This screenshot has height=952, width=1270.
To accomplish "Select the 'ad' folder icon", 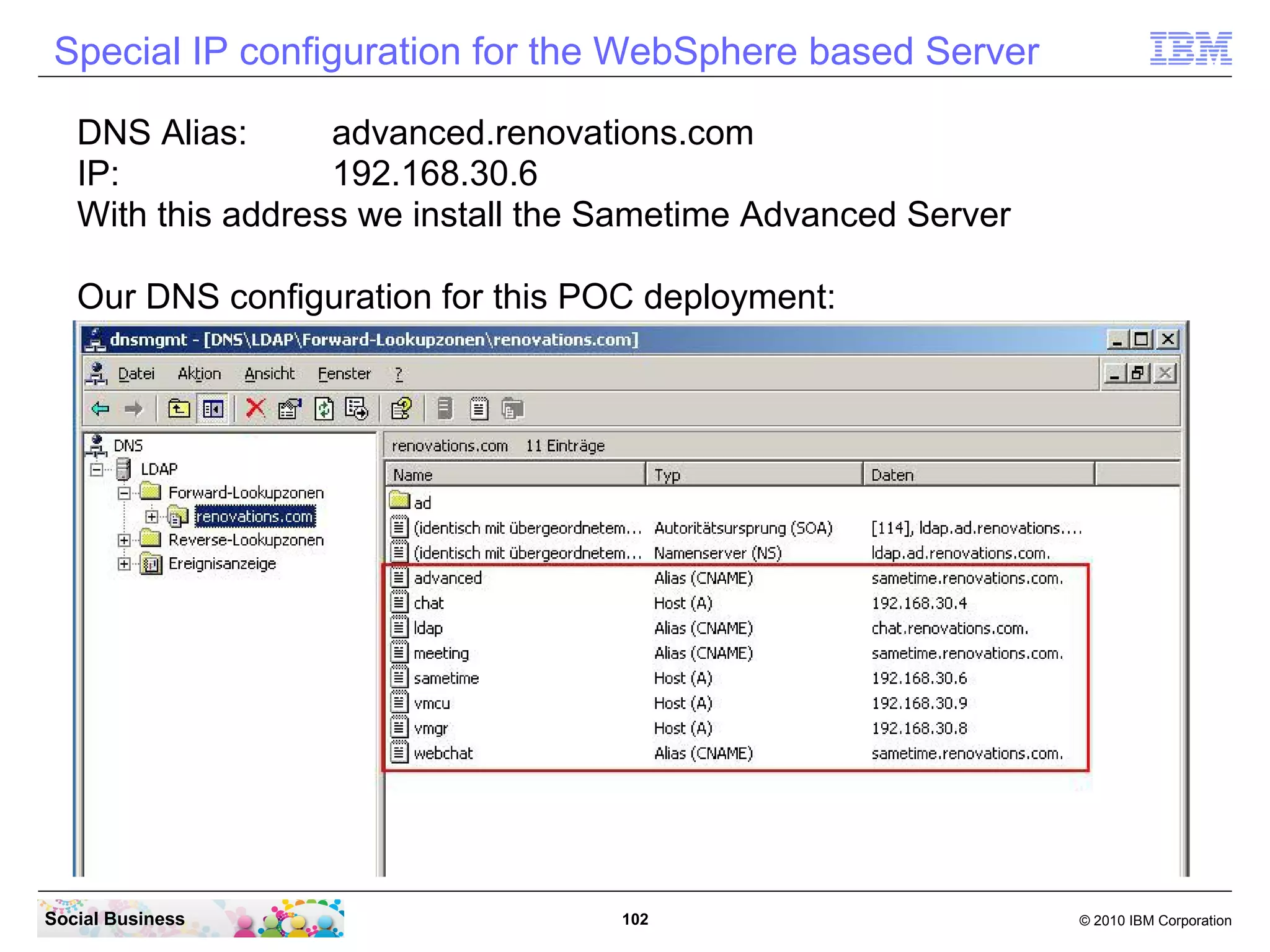I will pos(400,501).
